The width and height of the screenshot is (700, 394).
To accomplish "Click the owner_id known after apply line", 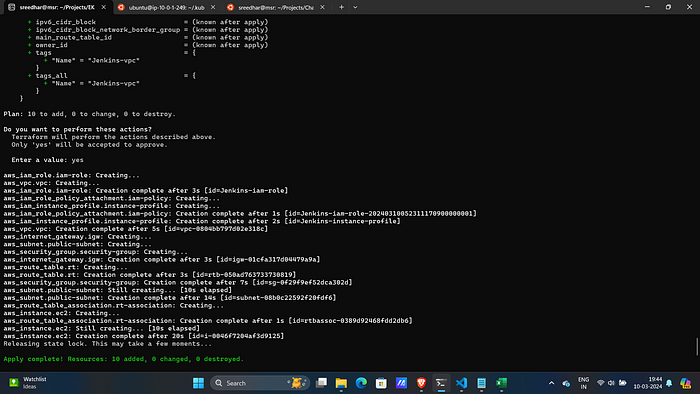I will [148, 45].
